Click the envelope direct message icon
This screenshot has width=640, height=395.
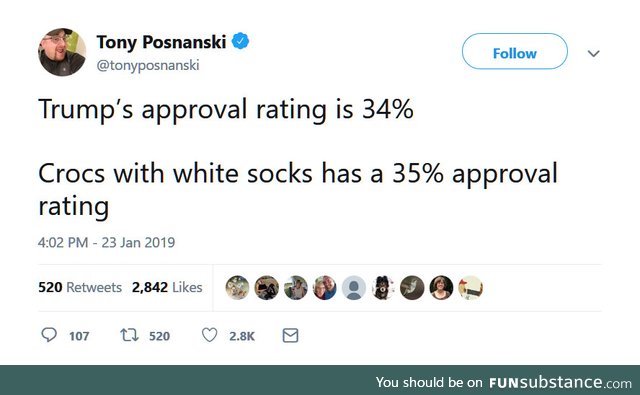(x=290, y=335)
